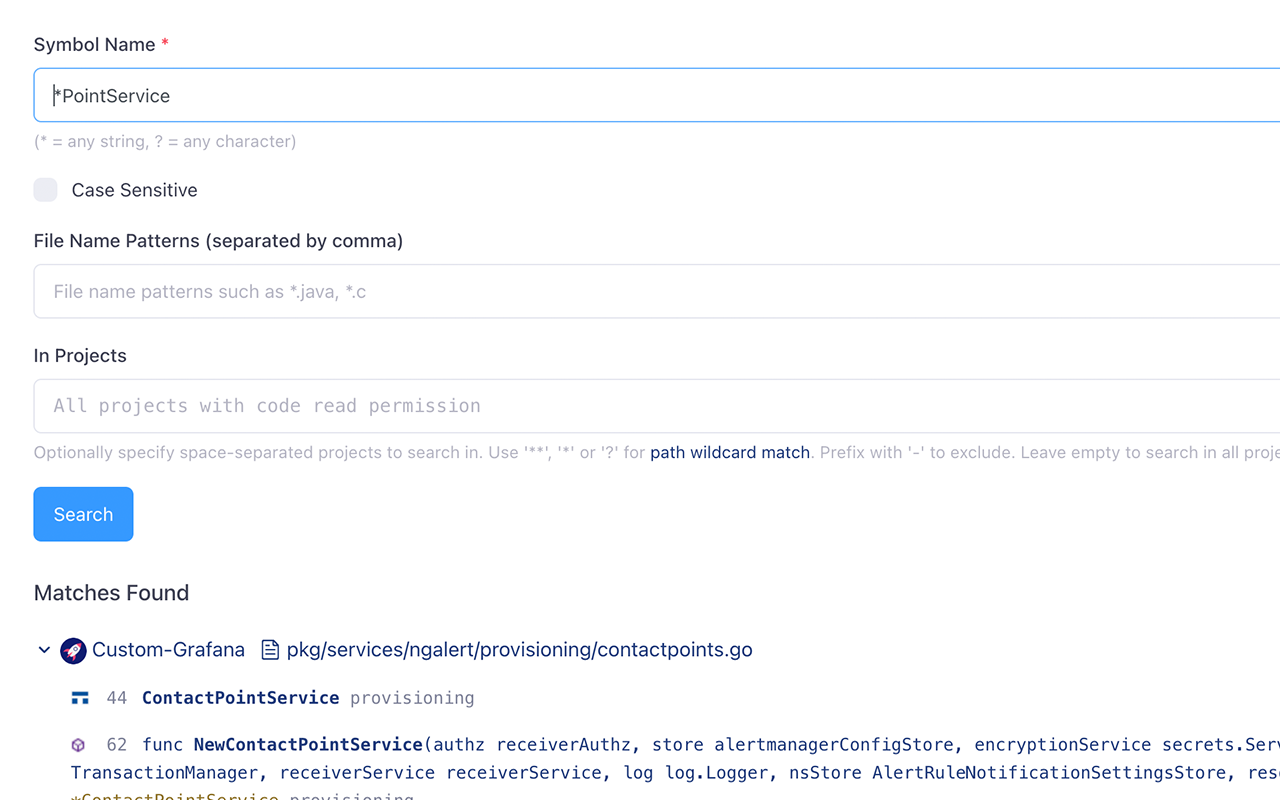
Task: Click the Symbol Name field label
Action: click(x=94, y=45)
